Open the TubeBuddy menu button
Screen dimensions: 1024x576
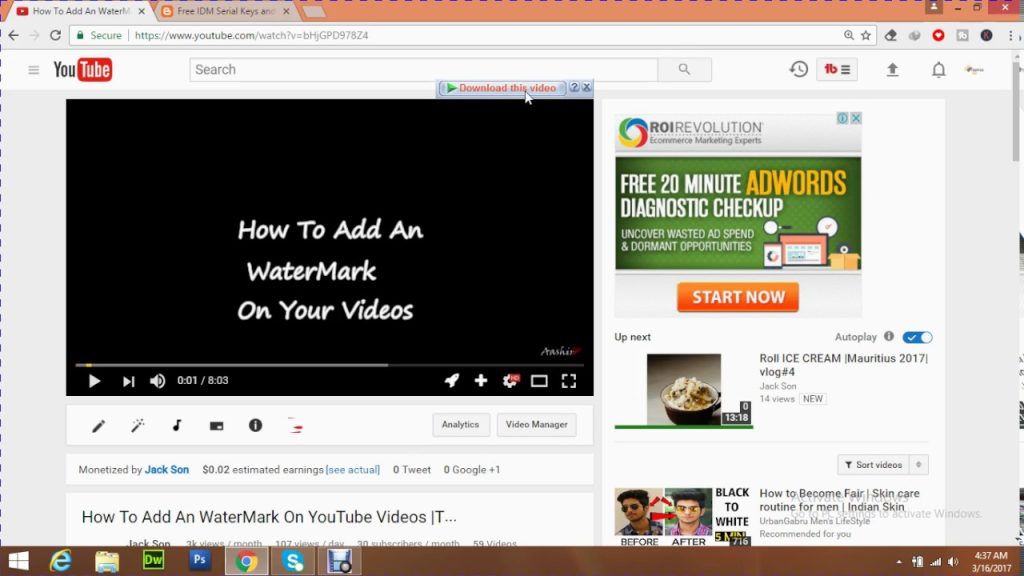[837, 69]
